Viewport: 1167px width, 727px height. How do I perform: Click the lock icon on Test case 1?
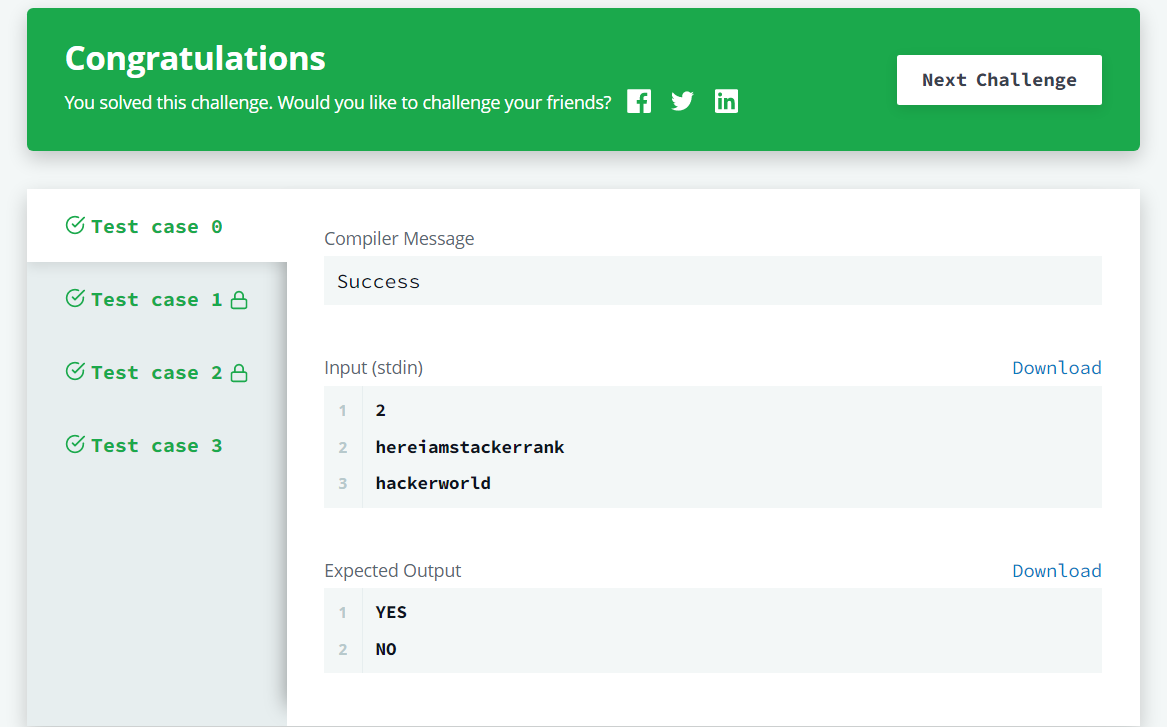(x=239, y=299)
